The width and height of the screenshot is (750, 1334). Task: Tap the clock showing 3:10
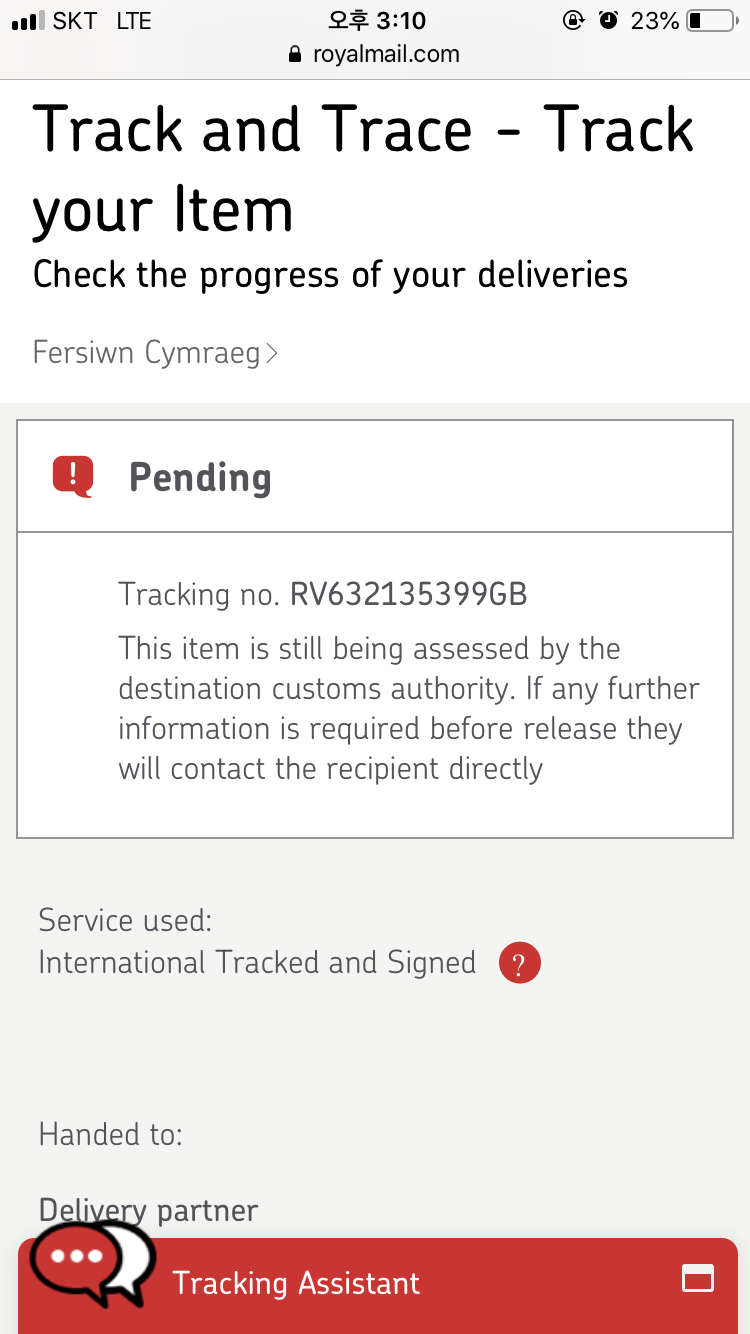click(x=377, y=20)
